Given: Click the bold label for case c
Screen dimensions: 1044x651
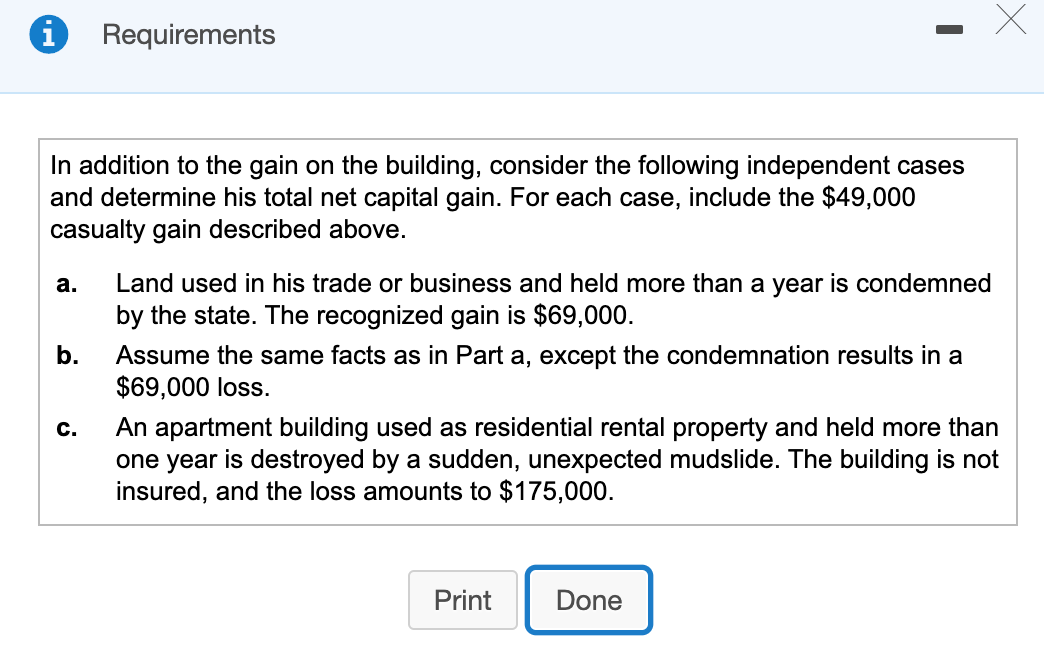Looking at the screenshot, I should click(x=65, y=428).
